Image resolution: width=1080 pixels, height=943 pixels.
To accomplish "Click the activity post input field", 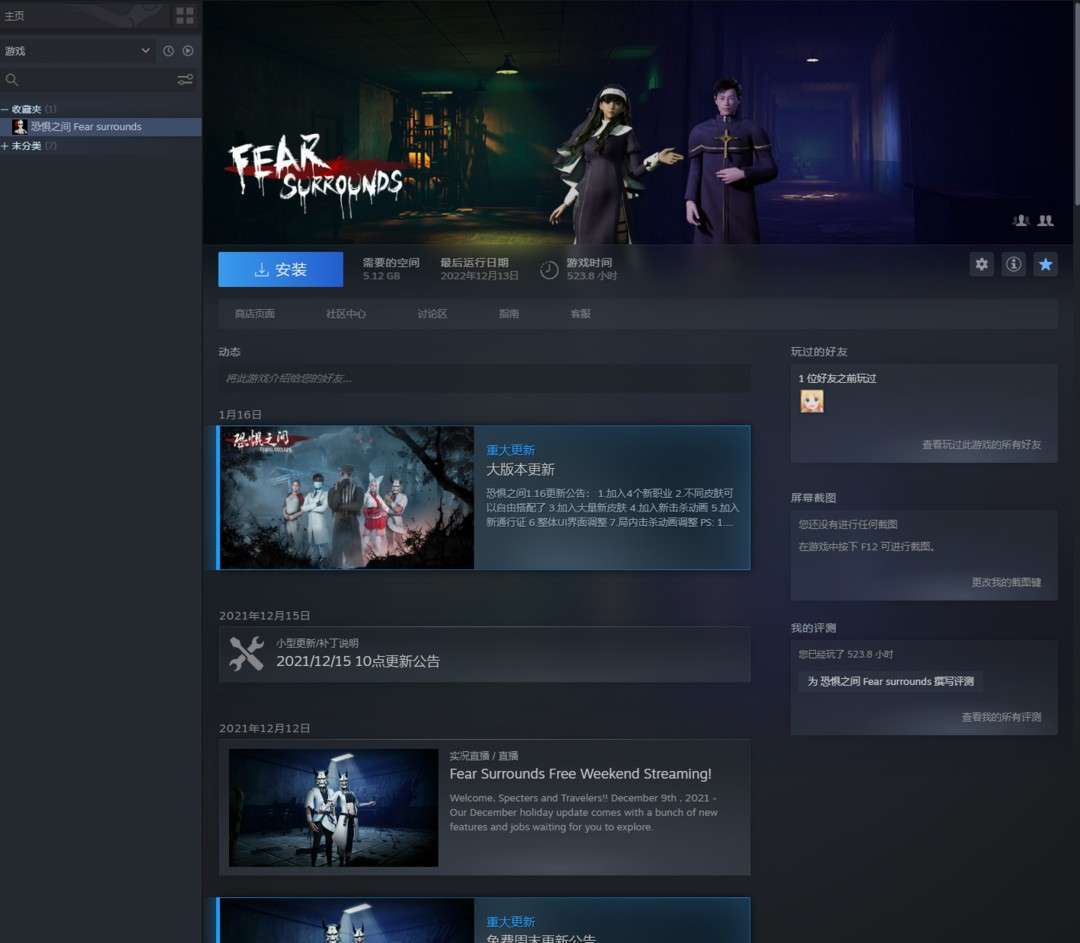I will click(x=484, y=378).
